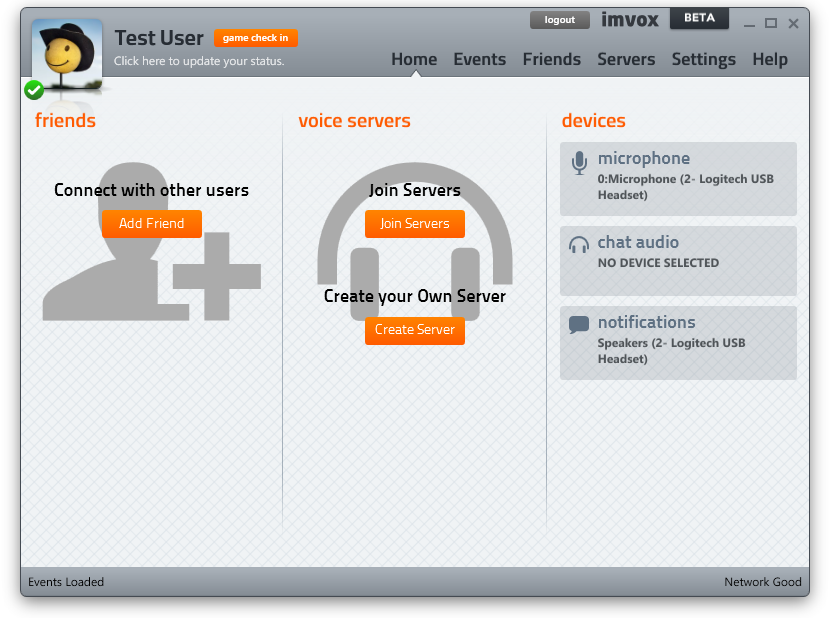829x618 pixels.
Task: Go to the Settings tab
Action: coord(703,59)
